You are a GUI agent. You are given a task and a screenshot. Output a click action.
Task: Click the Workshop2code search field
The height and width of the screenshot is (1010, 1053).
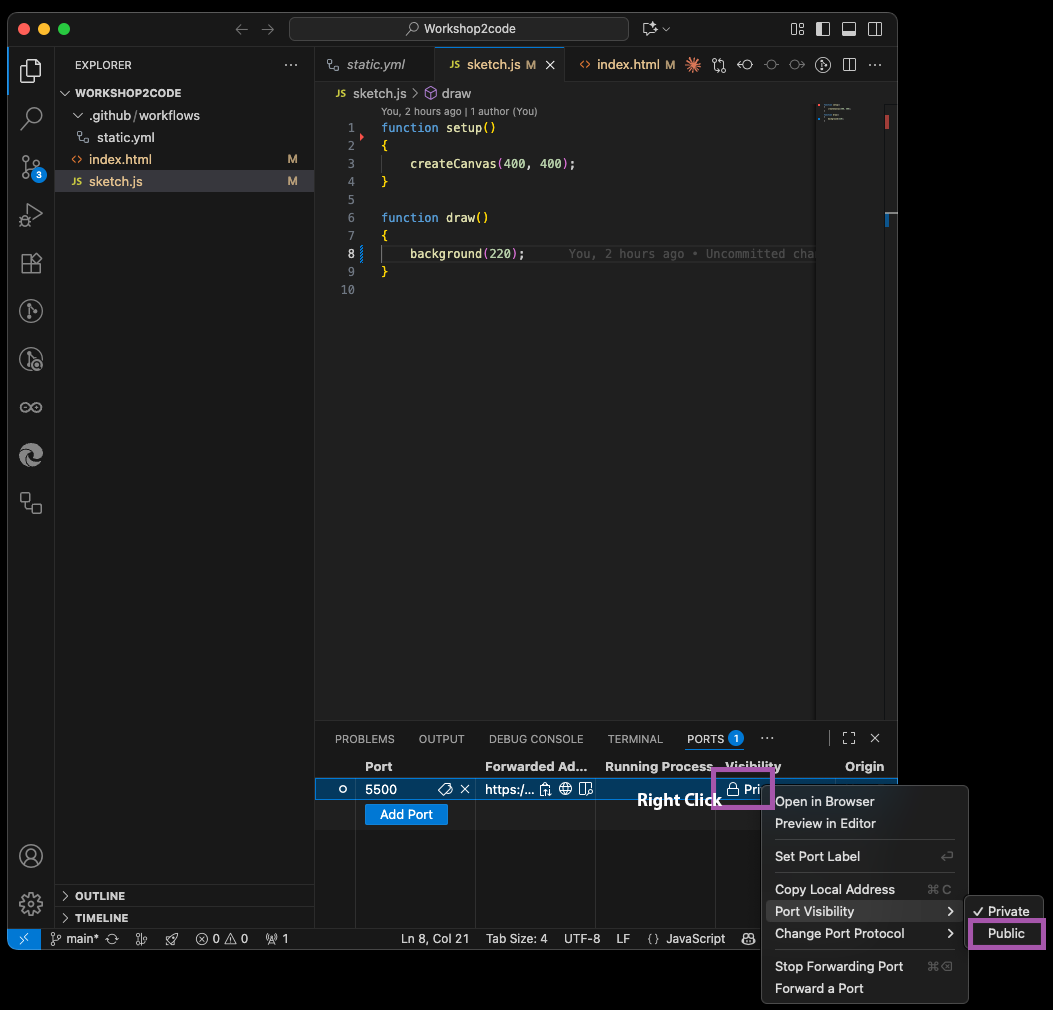point(459,29)
